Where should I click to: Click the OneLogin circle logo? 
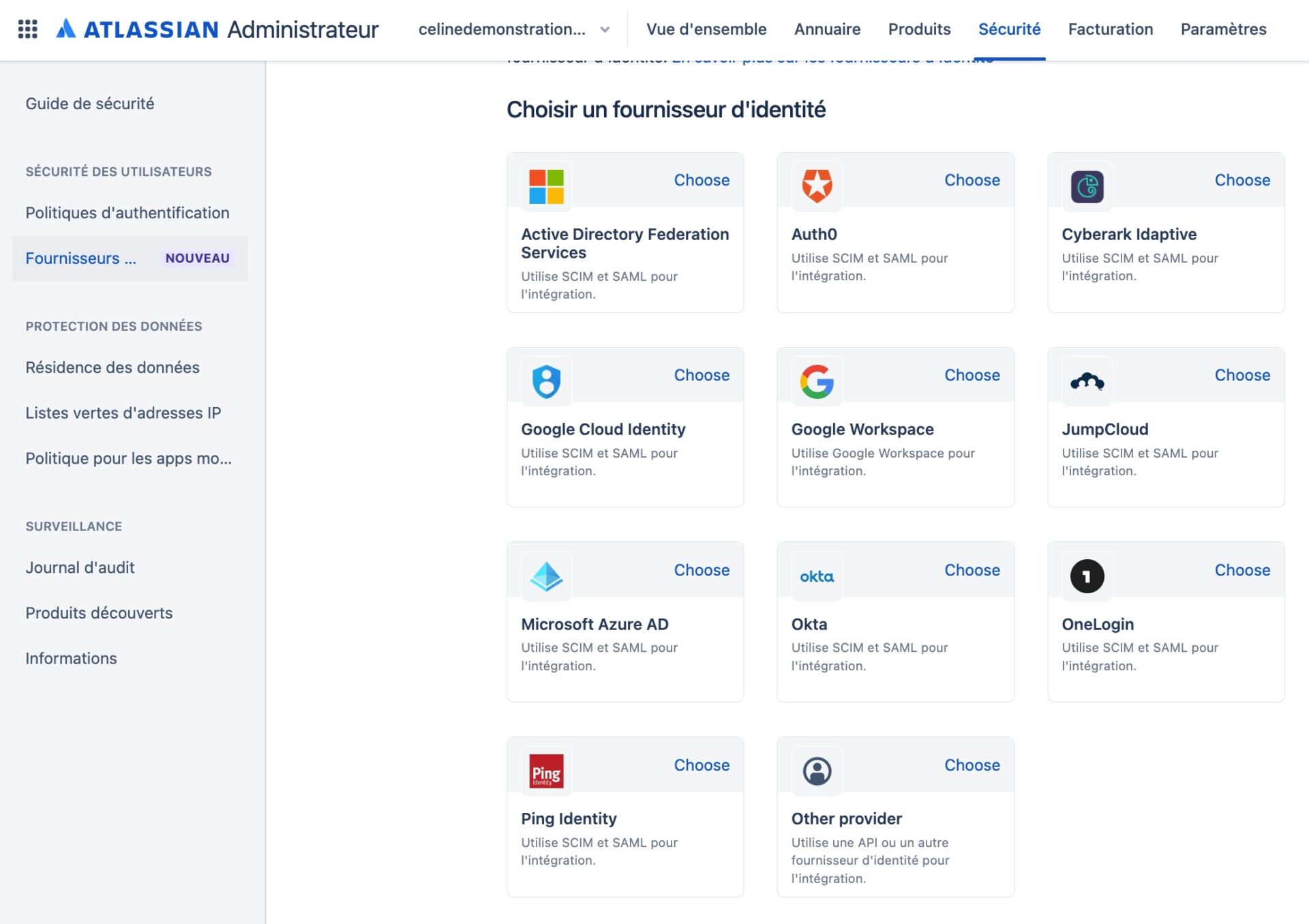[x=1087, y=576]
